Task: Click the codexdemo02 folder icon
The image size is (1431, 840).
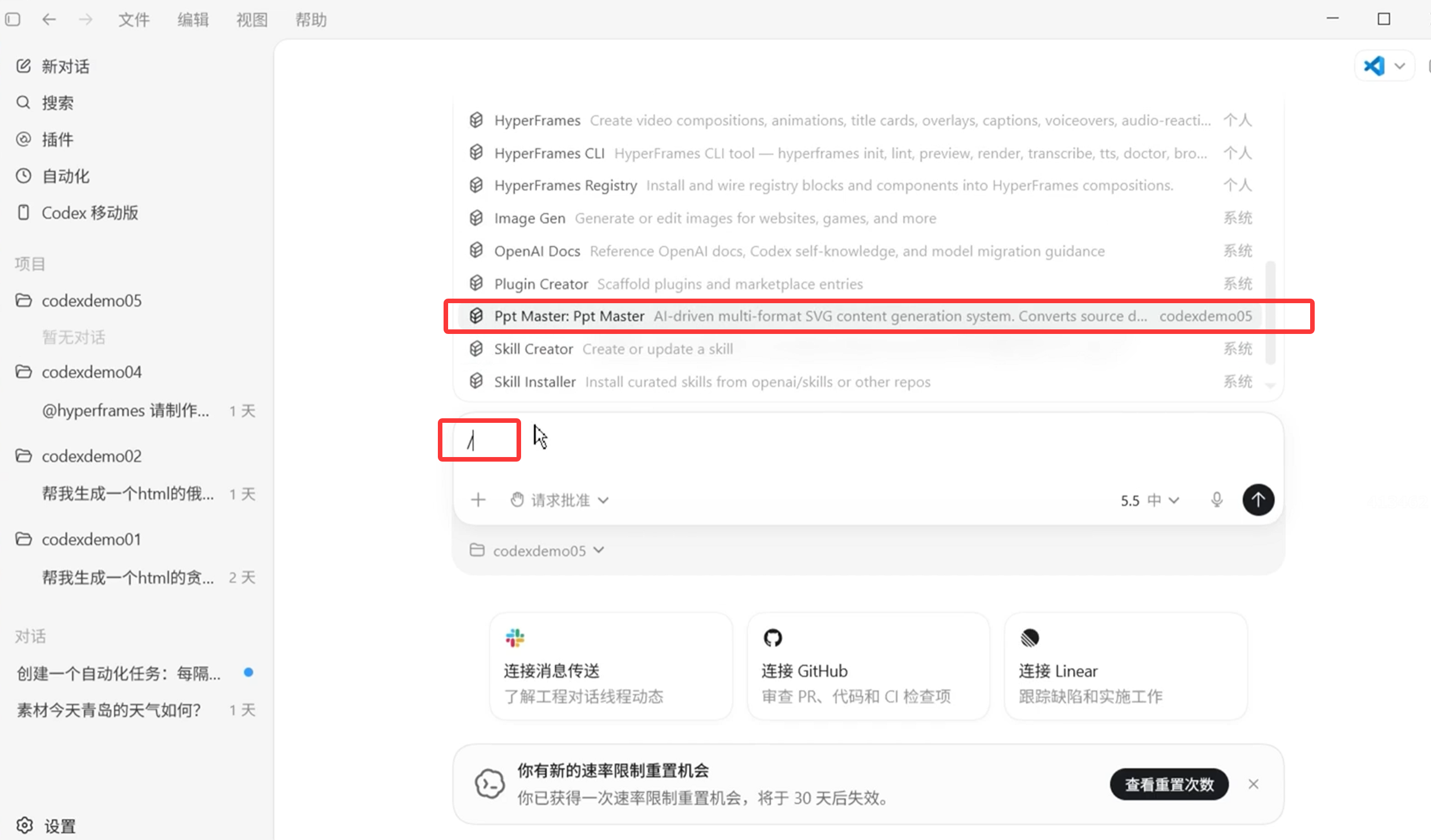Action: coord(23,456)
